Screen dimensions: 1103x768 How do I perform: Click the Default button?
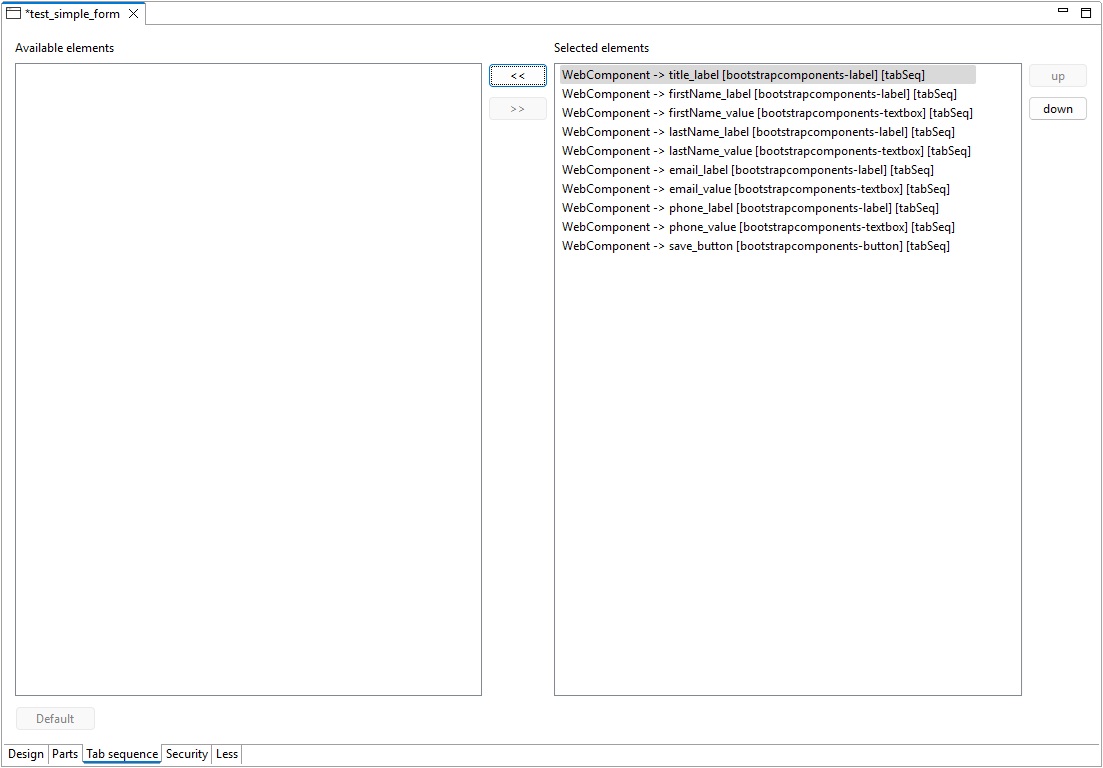[x=55, y=719]
